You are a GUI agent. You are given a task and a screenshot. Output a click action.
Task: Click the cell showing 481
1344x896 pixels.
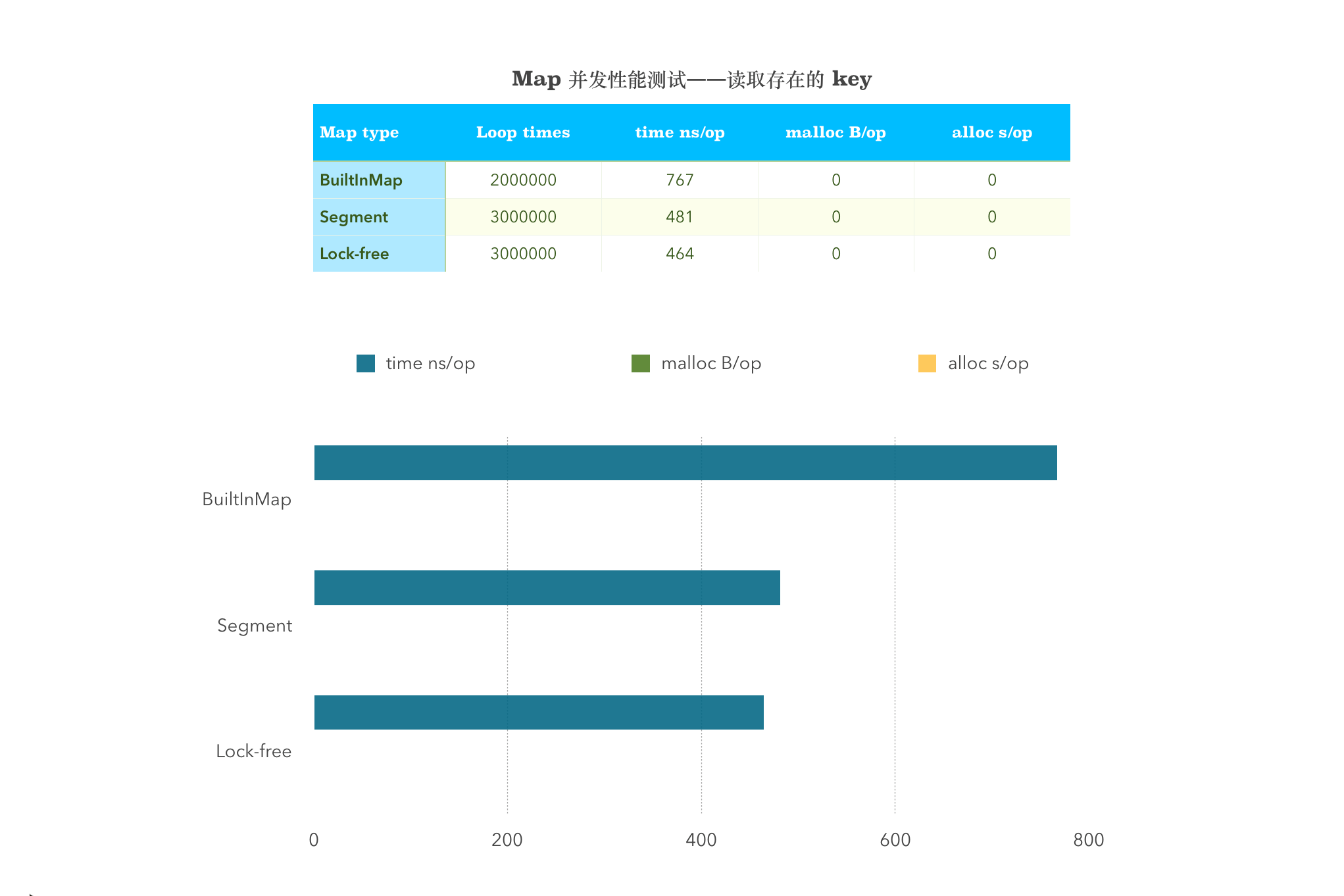680,216
